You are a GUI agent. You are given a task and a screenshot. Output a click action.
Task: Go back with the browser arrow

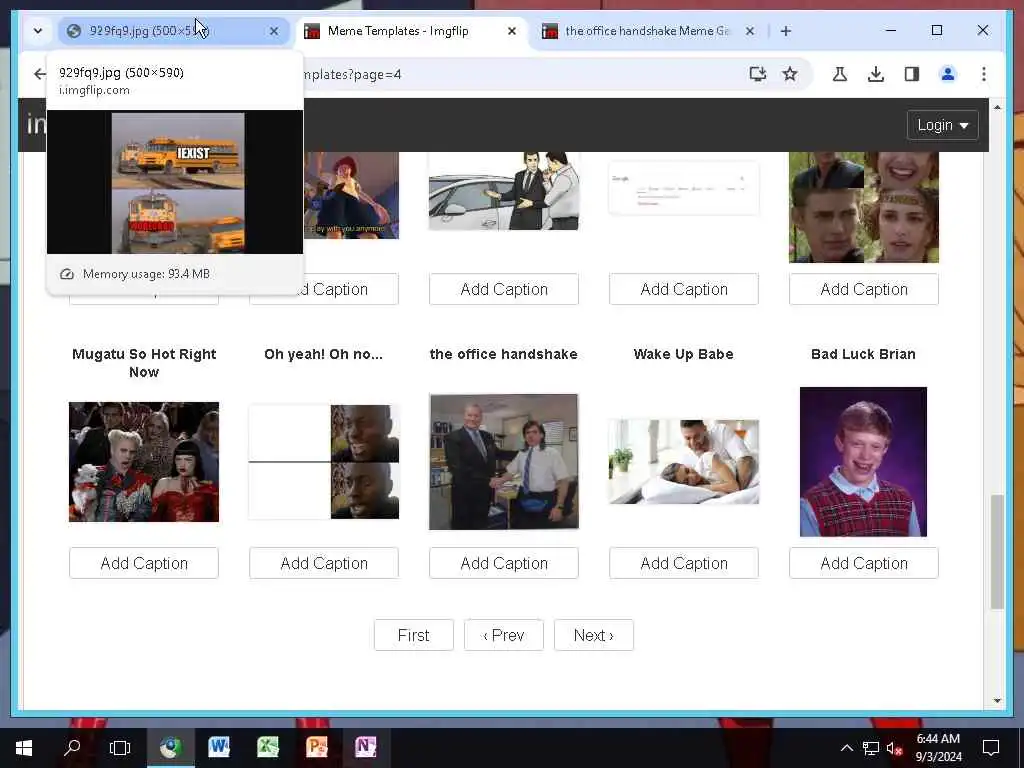(40, 74)
